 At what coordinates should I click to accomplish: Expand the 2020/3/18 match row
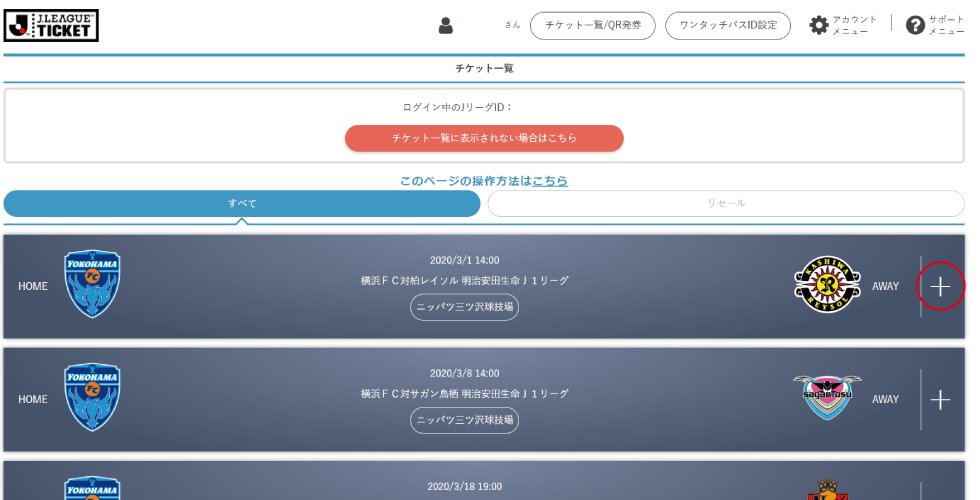[940, 490]
